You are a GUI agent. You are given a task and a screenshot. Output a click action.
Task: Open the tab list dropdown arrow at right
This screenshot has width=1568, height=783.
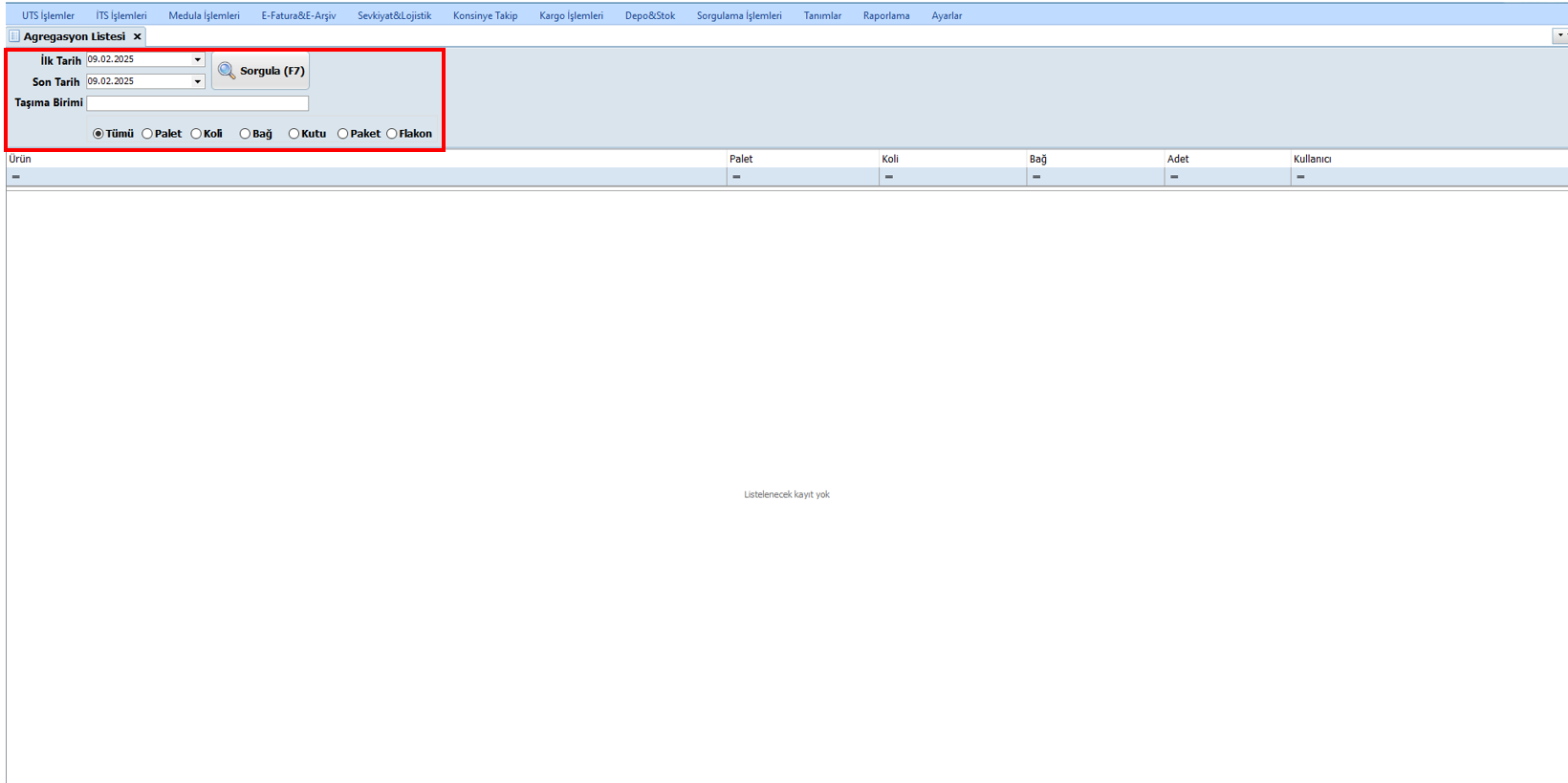(1559, 35)
